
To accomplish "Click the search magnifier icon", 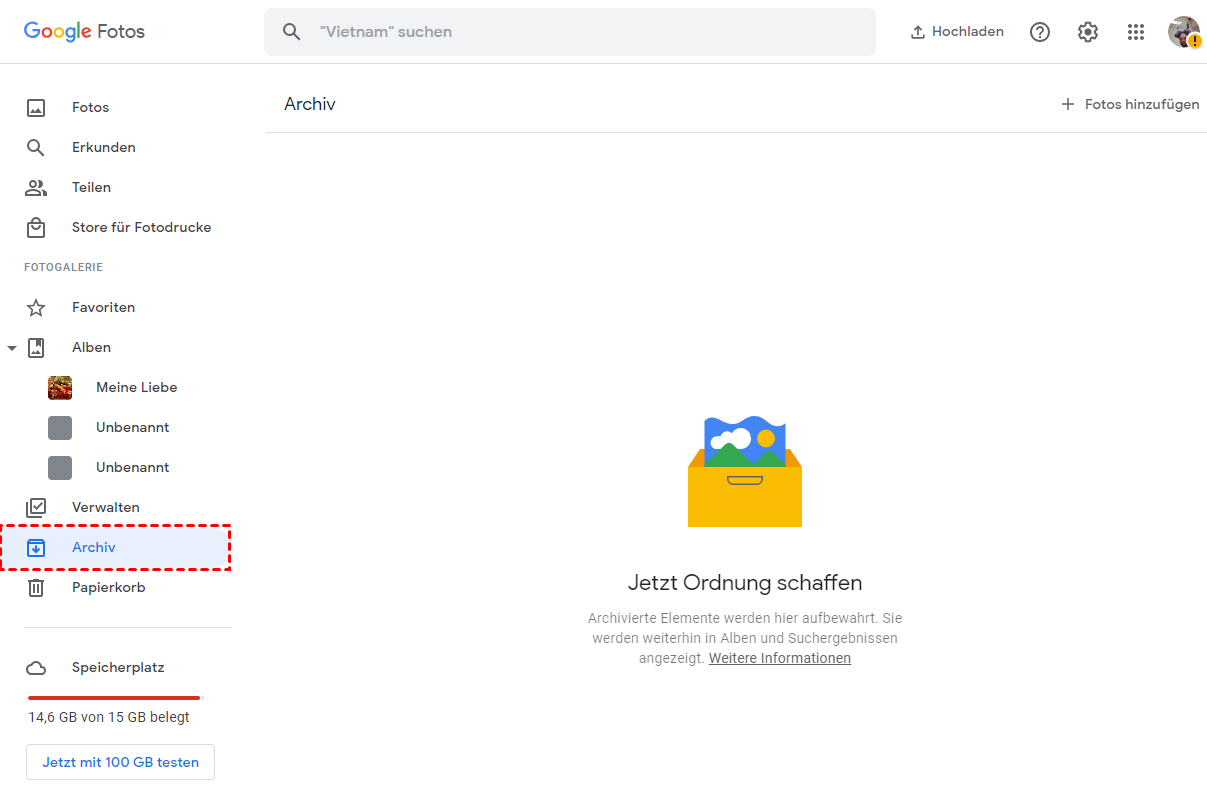I will [x=291, y=32].
